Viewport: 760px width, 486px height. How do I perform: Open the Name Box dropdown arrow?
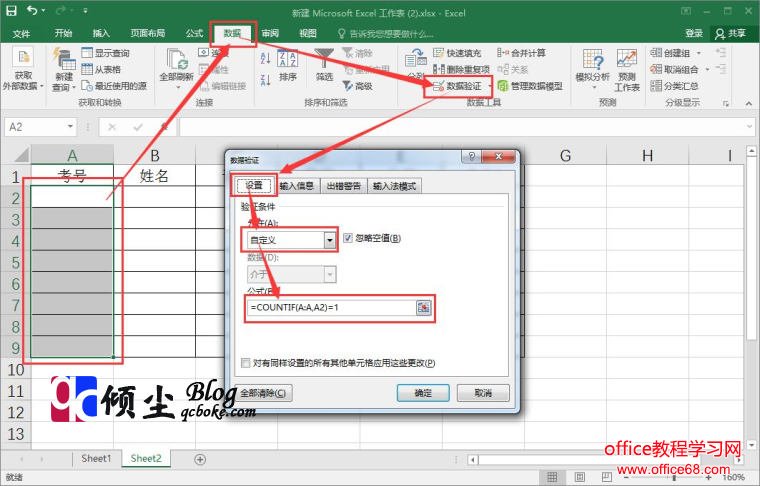[70, 127]
